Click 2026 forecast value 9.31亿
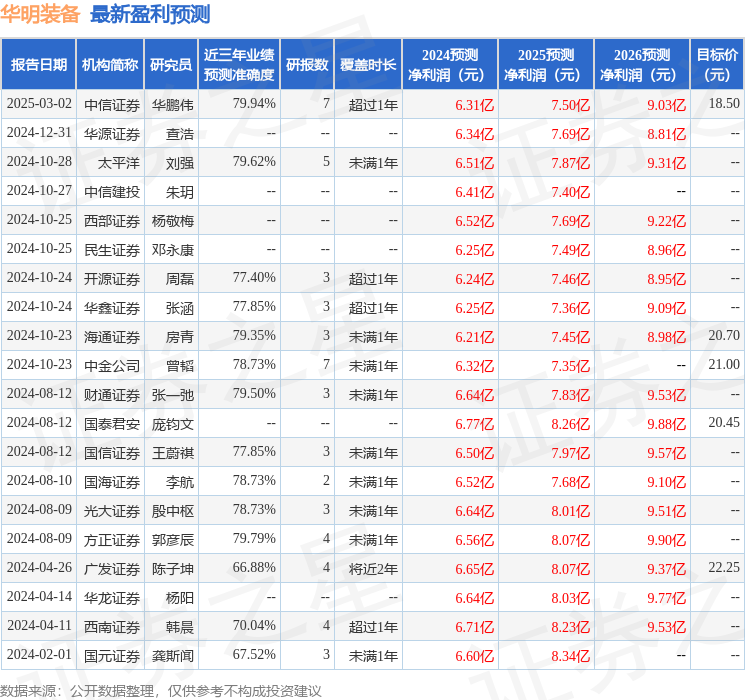 tap(666, 163)
